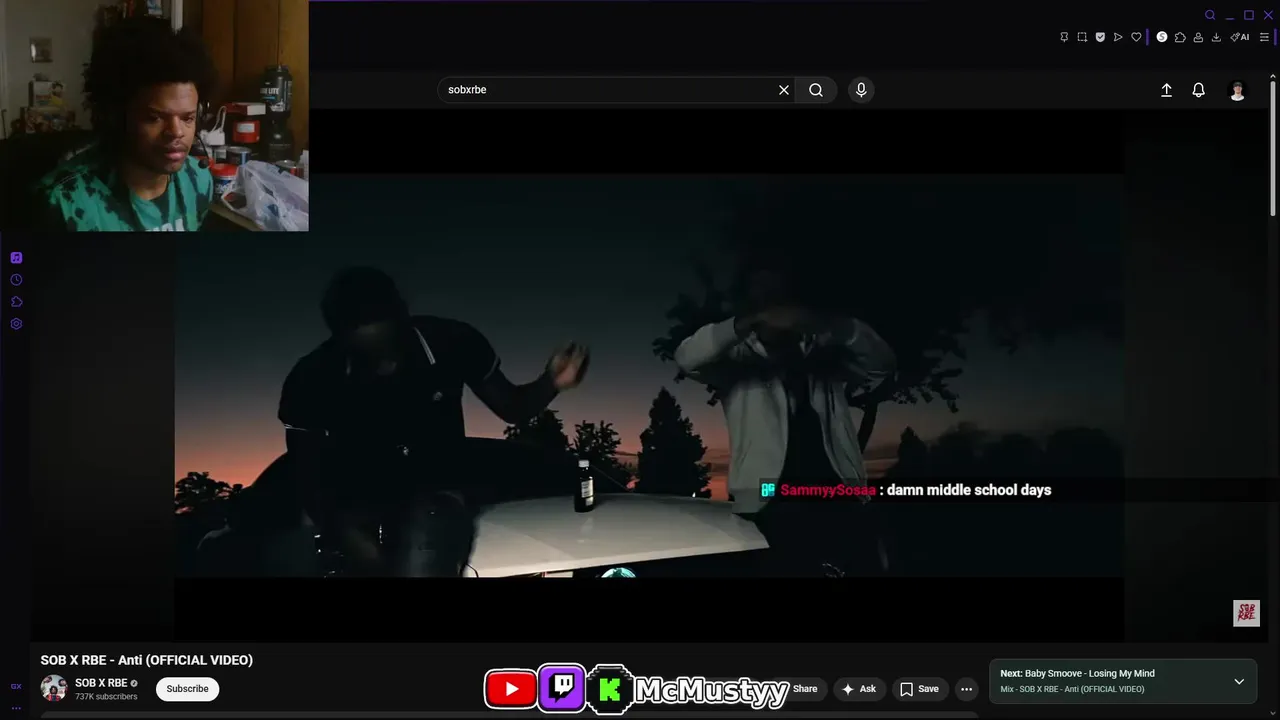Click the YouTube search magnifier button

click(816, 90)
